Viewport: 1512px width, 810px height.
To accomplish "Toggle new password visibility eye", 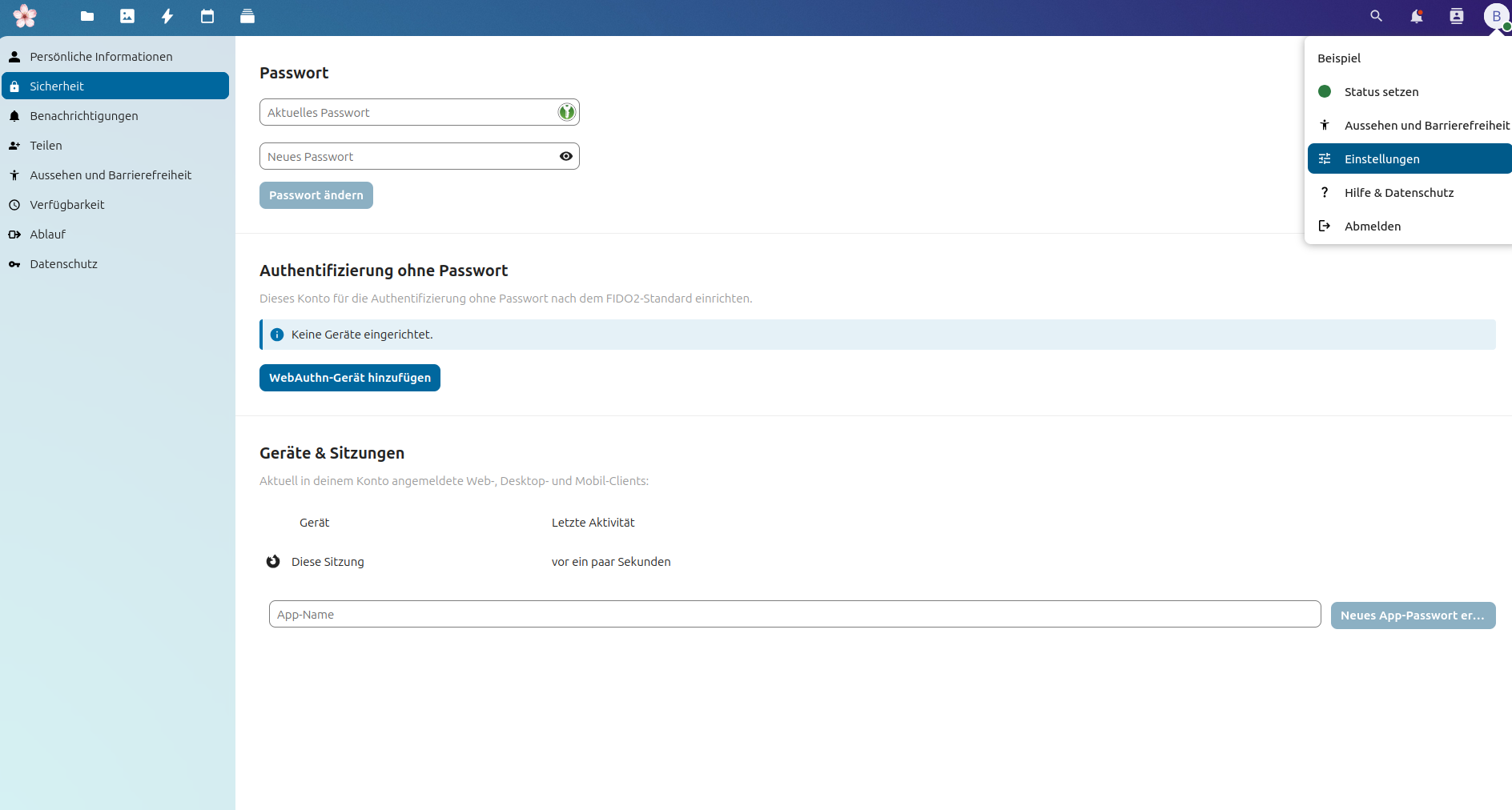I will coord(566,156).
